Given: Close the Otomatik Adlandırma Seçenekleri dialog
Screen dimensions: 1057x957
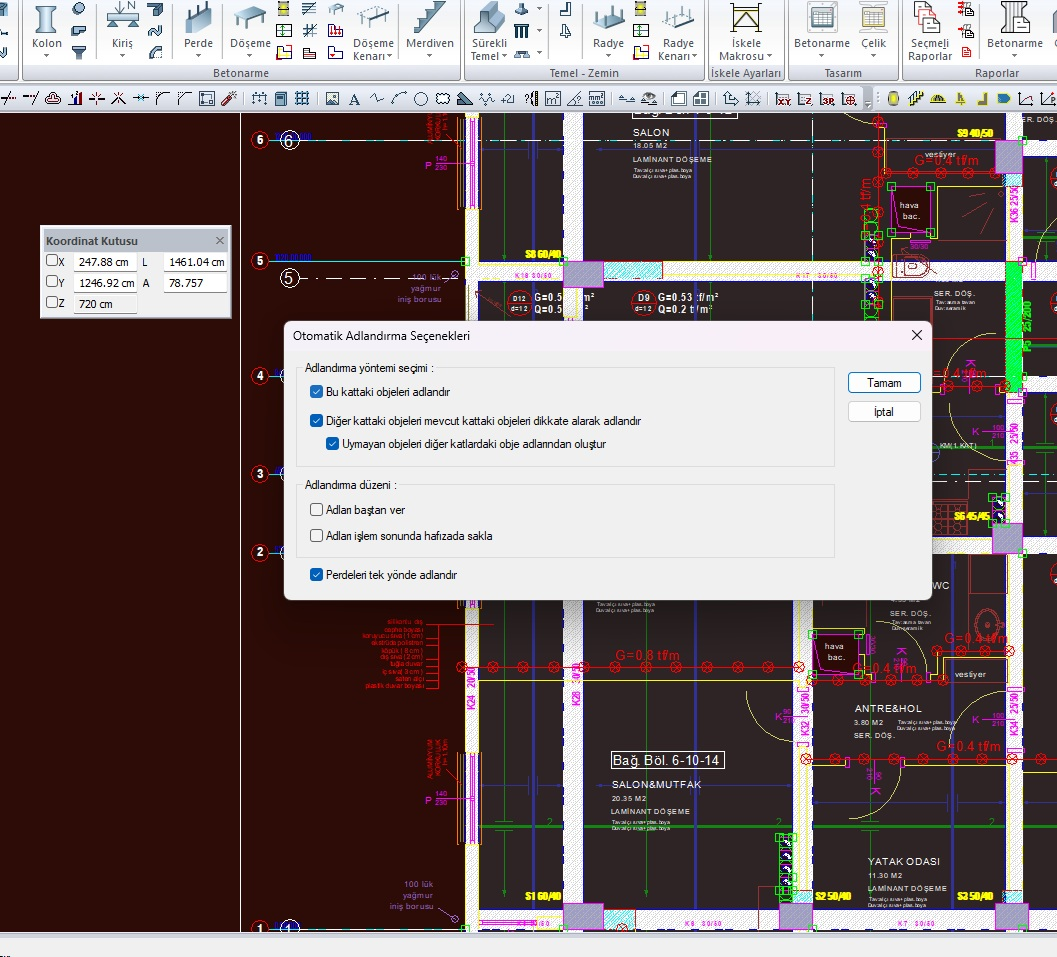Looking at the screenshot, I should point(917,335).
